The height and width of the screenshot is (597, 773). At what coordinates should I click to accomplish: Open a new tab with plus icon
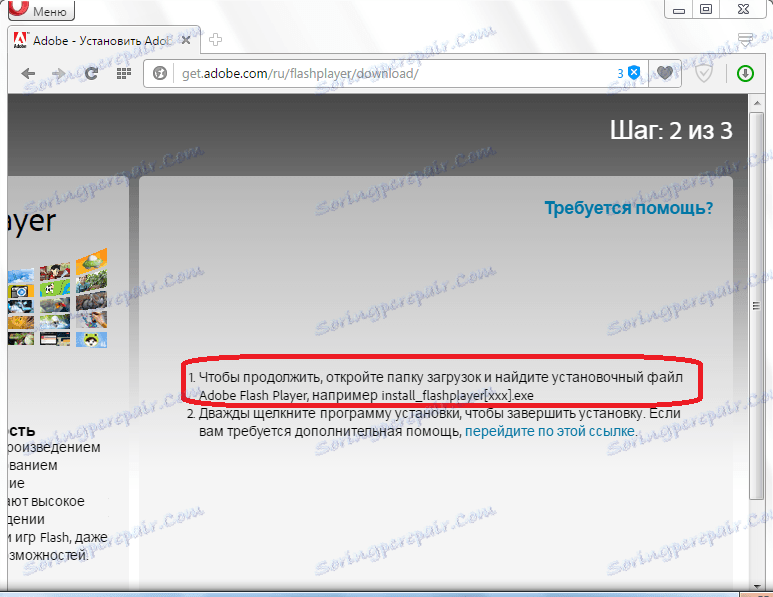[x=215, y=40]
